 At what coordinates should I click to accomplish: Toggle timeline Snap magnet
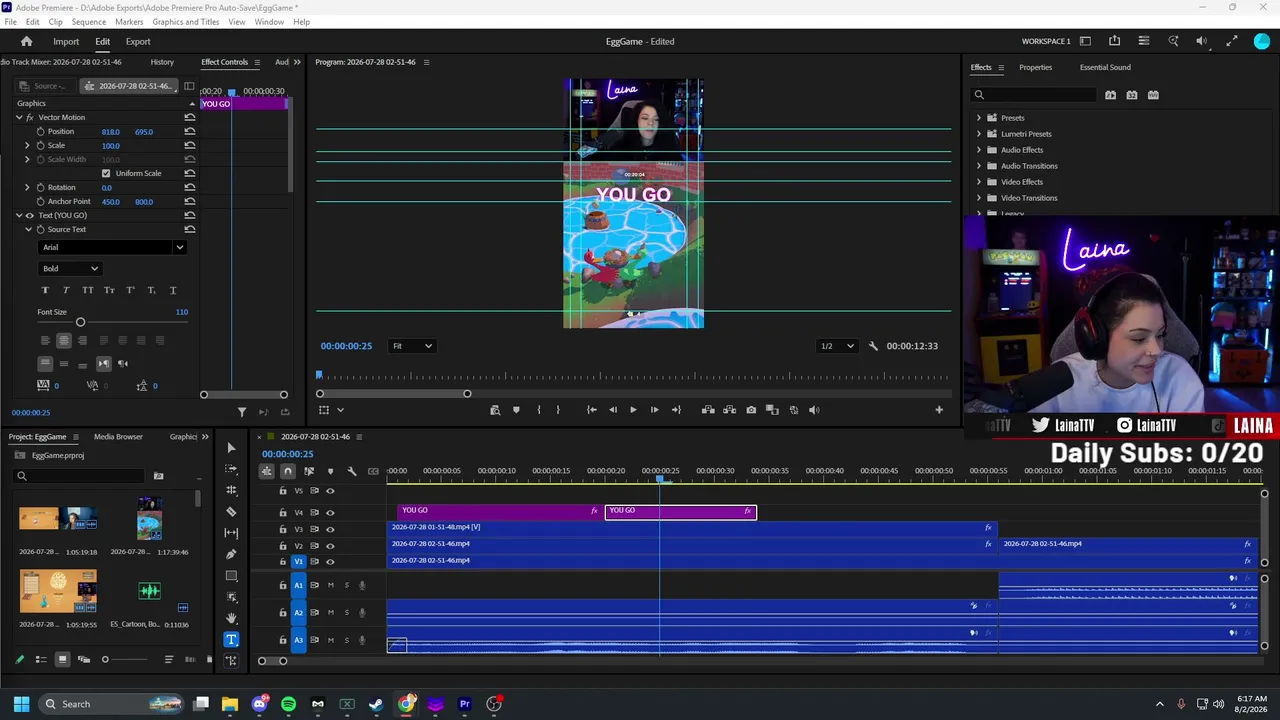[x=288, y=471]
